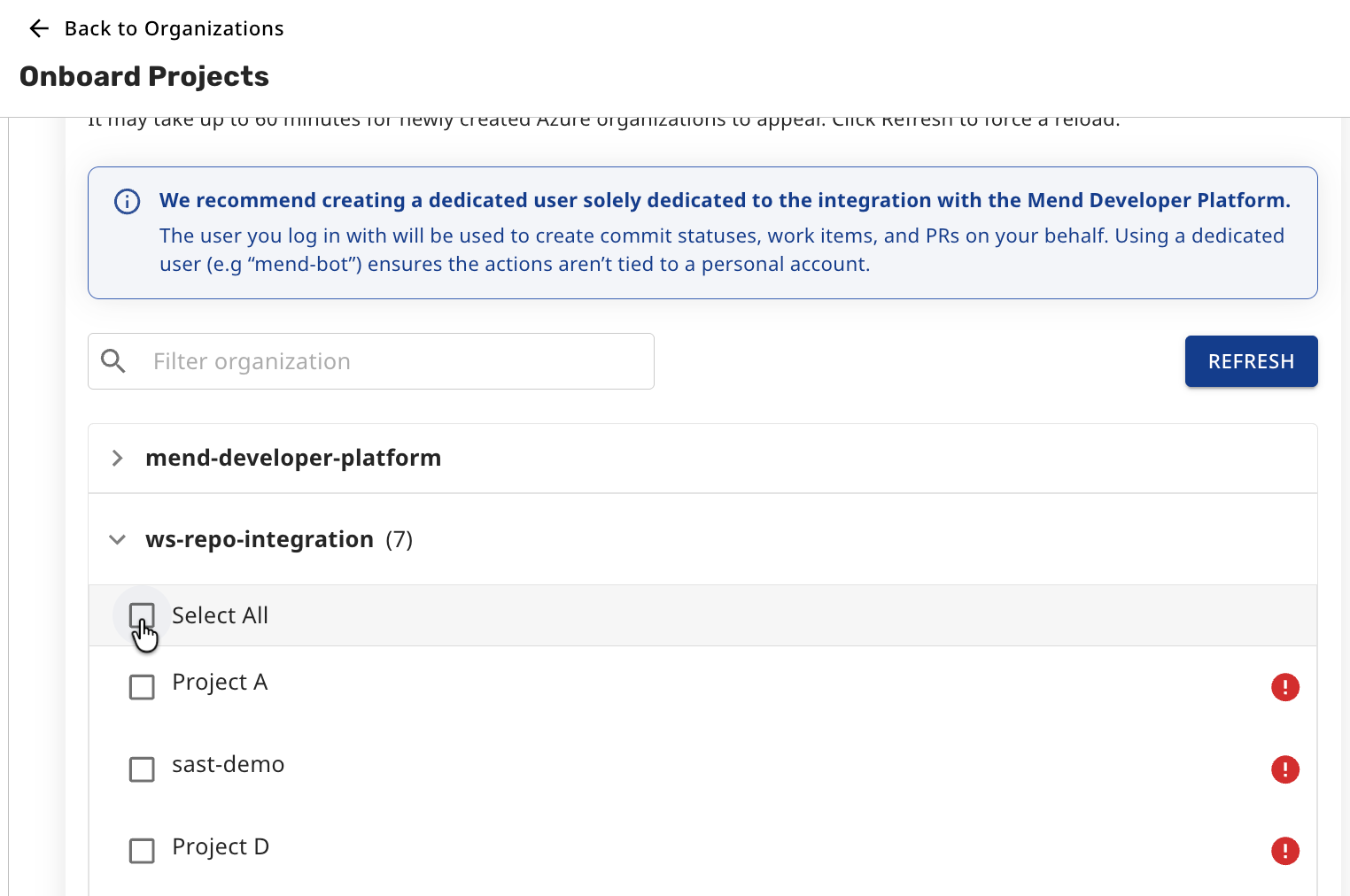Click the bold dedicated user recommendation heading
Image resolution: width=1350 pixels, height=896 pixels.
point(725,200)
